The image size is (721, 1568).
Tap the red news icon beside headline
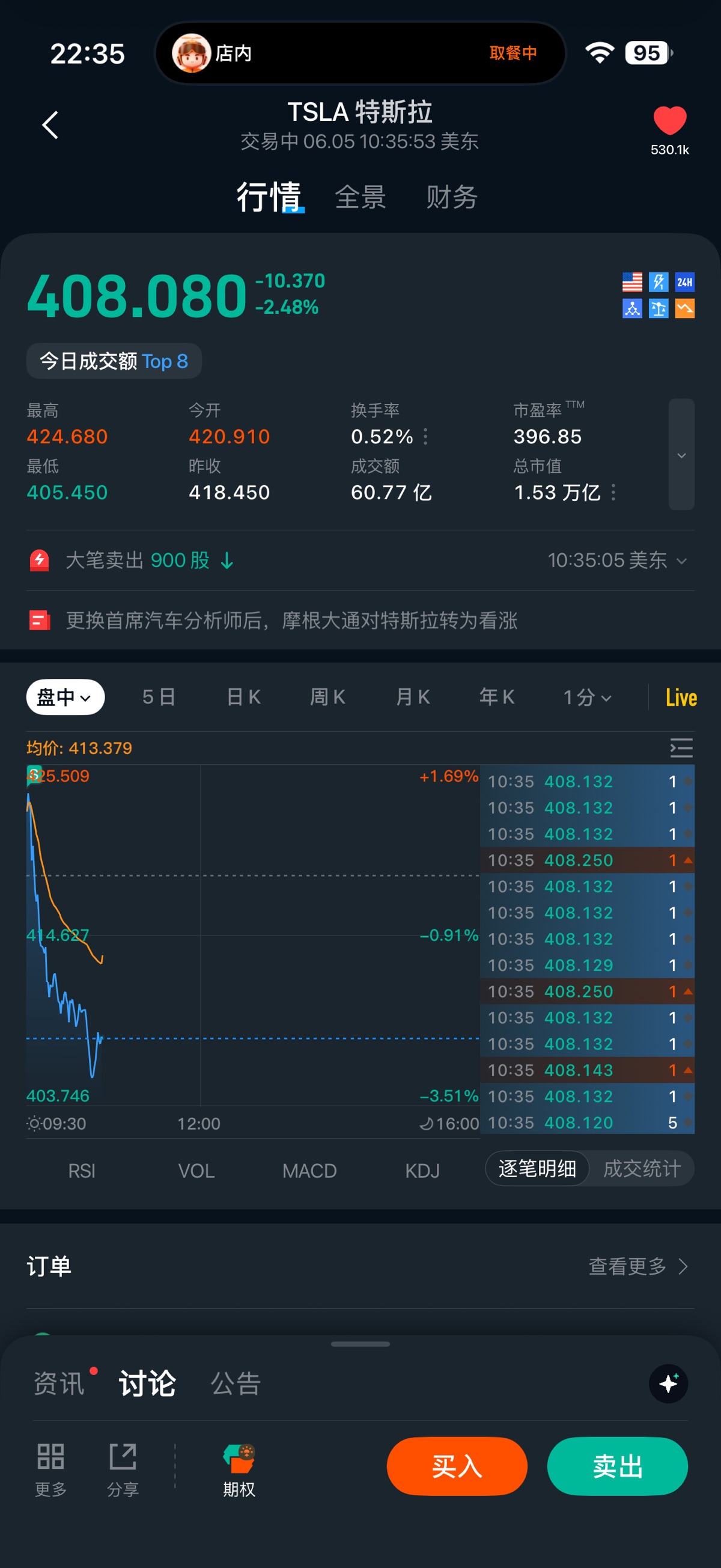point(40,620)
